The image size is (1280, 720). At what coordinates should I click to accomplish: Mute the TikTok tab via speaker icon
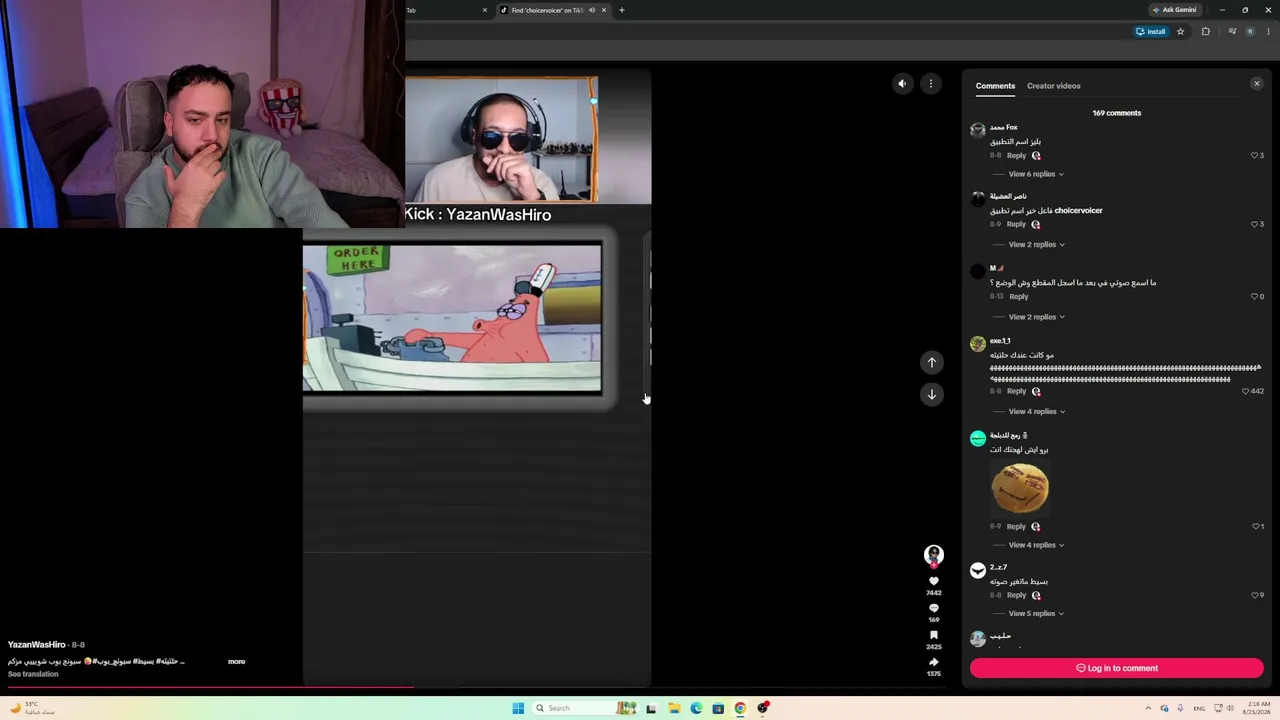pyautogui.click(x=592, y=10)
